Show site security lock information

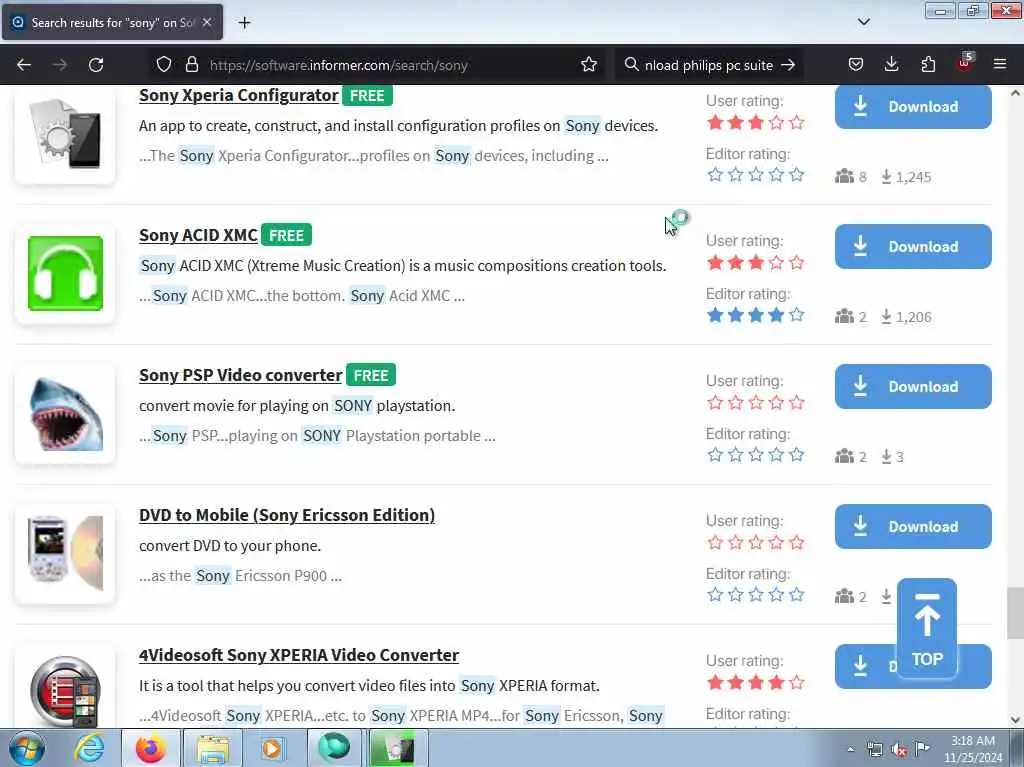click(191, 65)
